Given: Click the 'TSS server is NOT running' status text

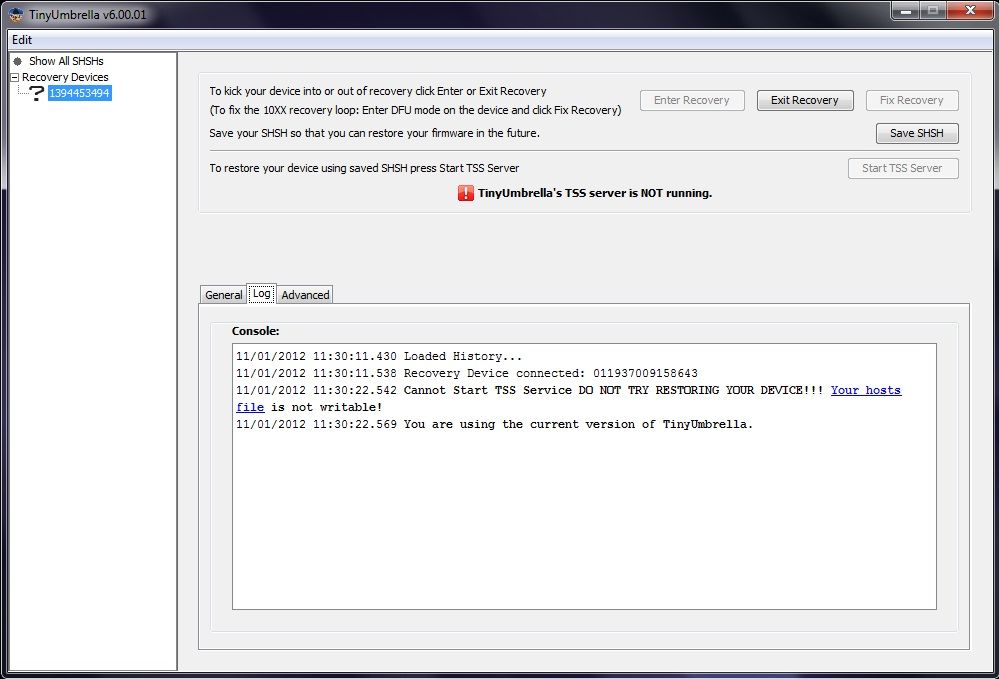Looking at the screenshot, I should (595, 193).
